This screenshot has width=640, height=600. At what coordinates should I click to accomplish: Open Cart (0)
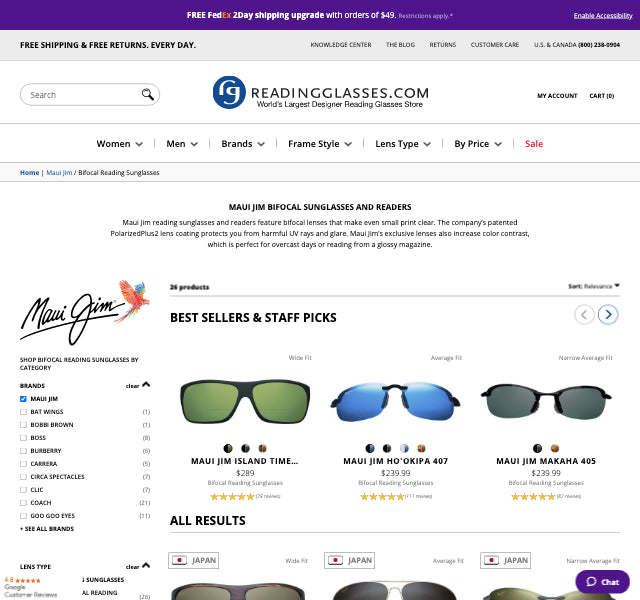[x=602, y=96]
